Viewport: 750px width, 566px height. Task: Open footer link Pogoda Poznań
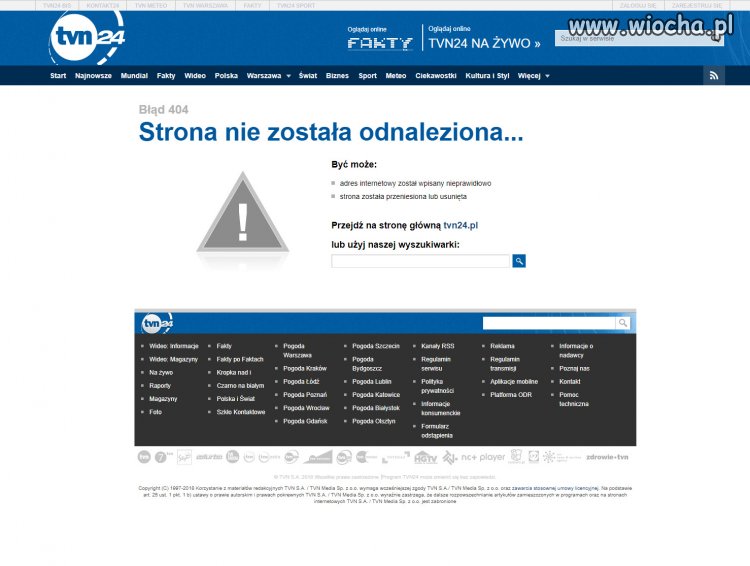pyautogui.click(x=305, y=395)
